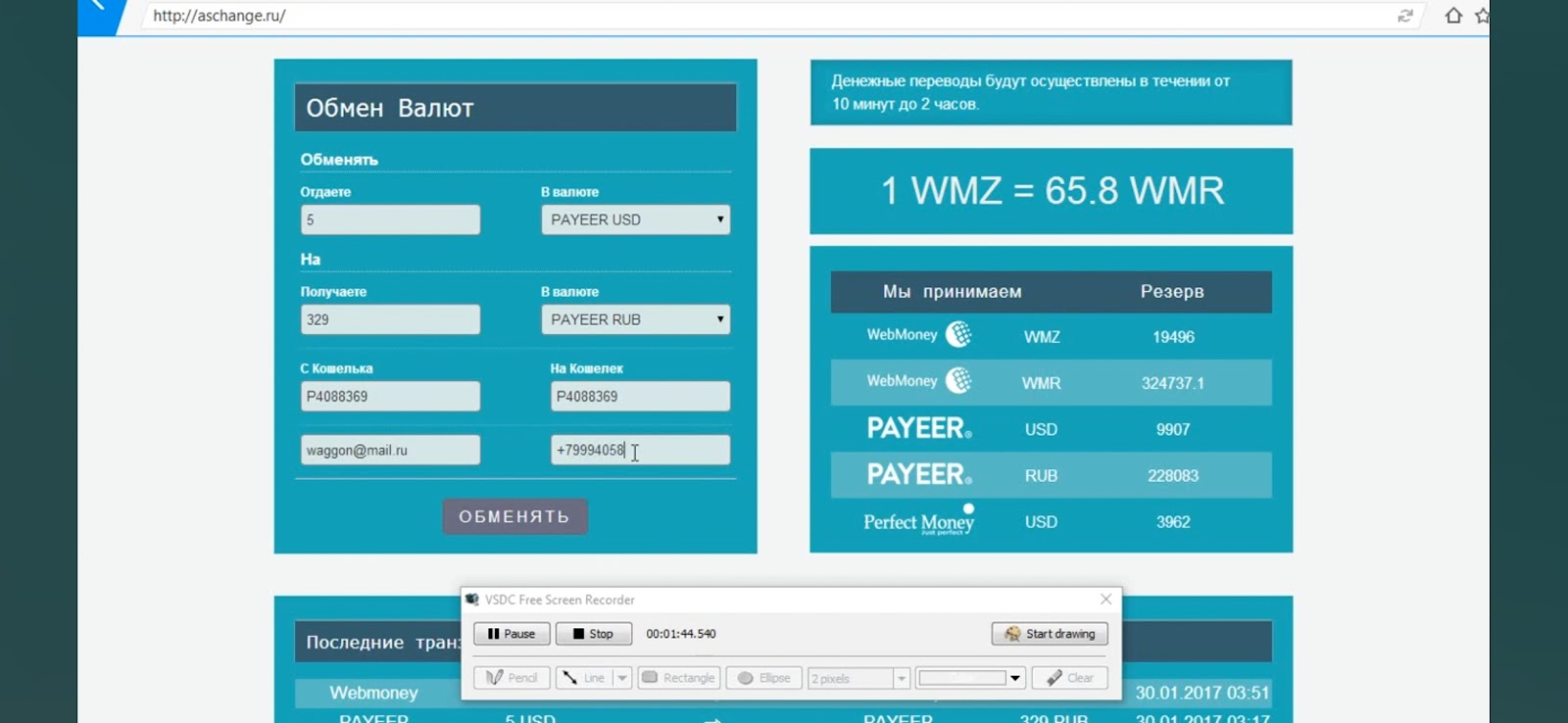Open the PAYEER USD currency dropdown
The image size is (1568, 723).
coord(635,219)
